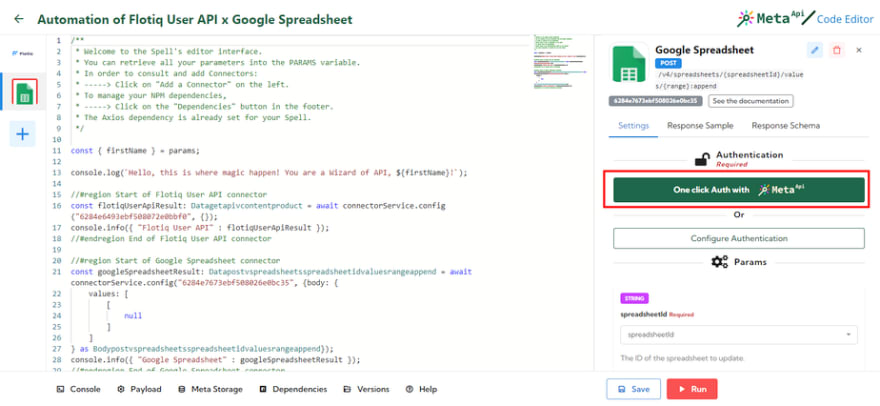
Task: Click the Meta API Code Editor logo
Action: (x=805, y=19)
